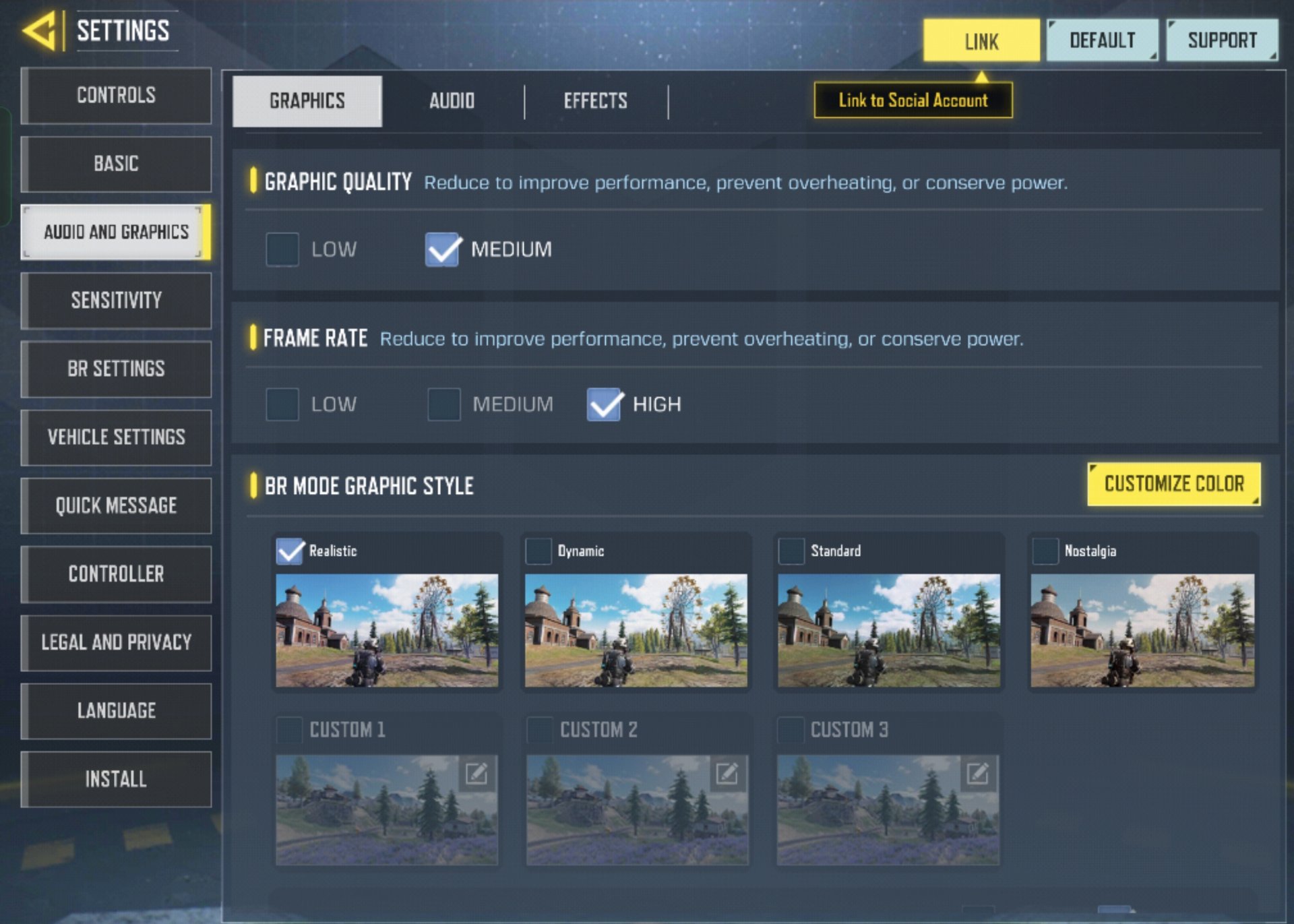Open the Support button
This screenshot has width=1294, height=924.
1223,40
